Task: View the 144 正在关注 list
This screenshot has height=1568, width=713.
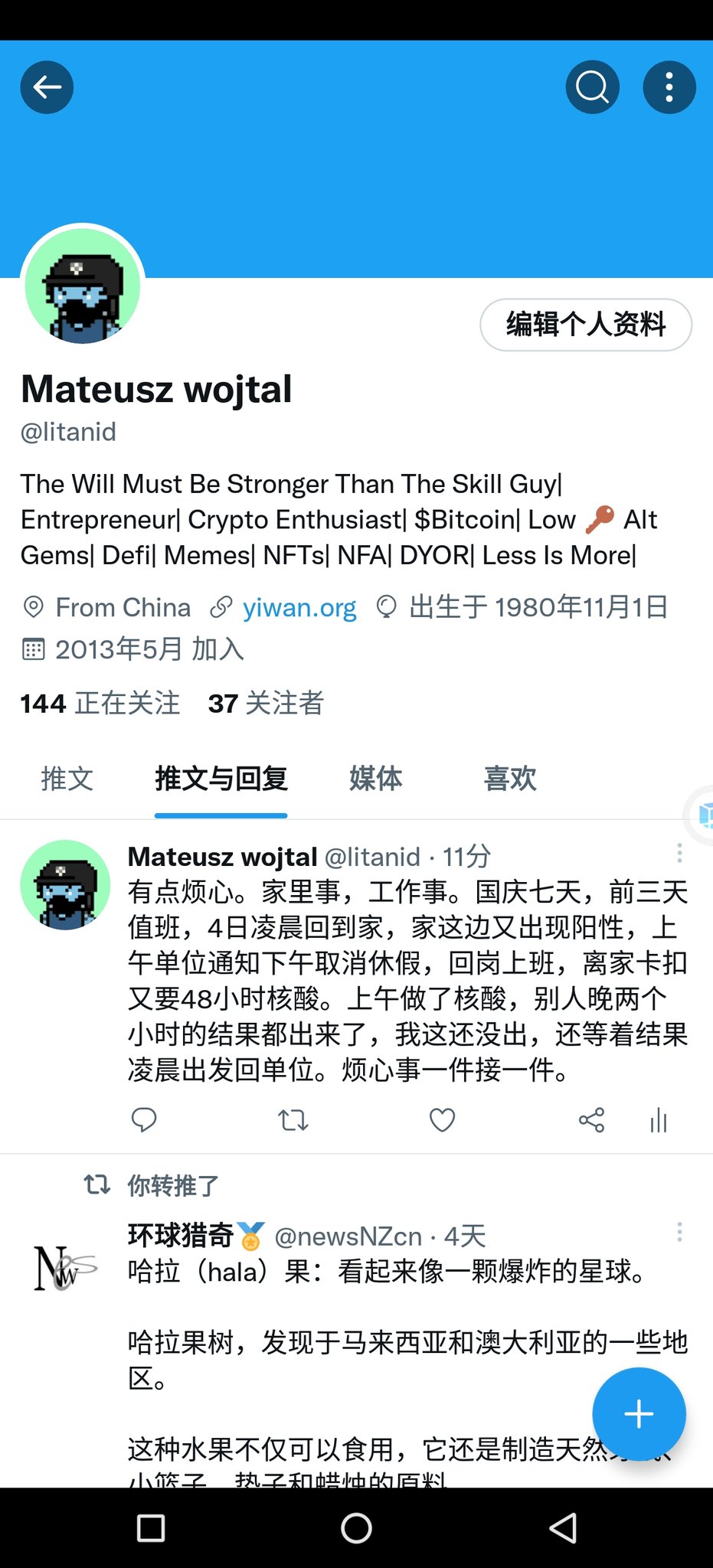Action: coord(100,703)
